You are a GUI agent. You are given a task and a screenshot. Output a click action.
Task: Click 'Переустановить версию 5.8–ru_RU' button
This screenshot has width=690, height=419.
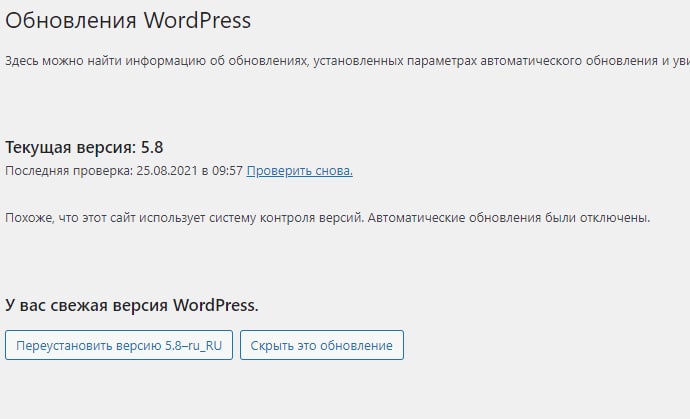pyautogui.click(x=119, y=345)
